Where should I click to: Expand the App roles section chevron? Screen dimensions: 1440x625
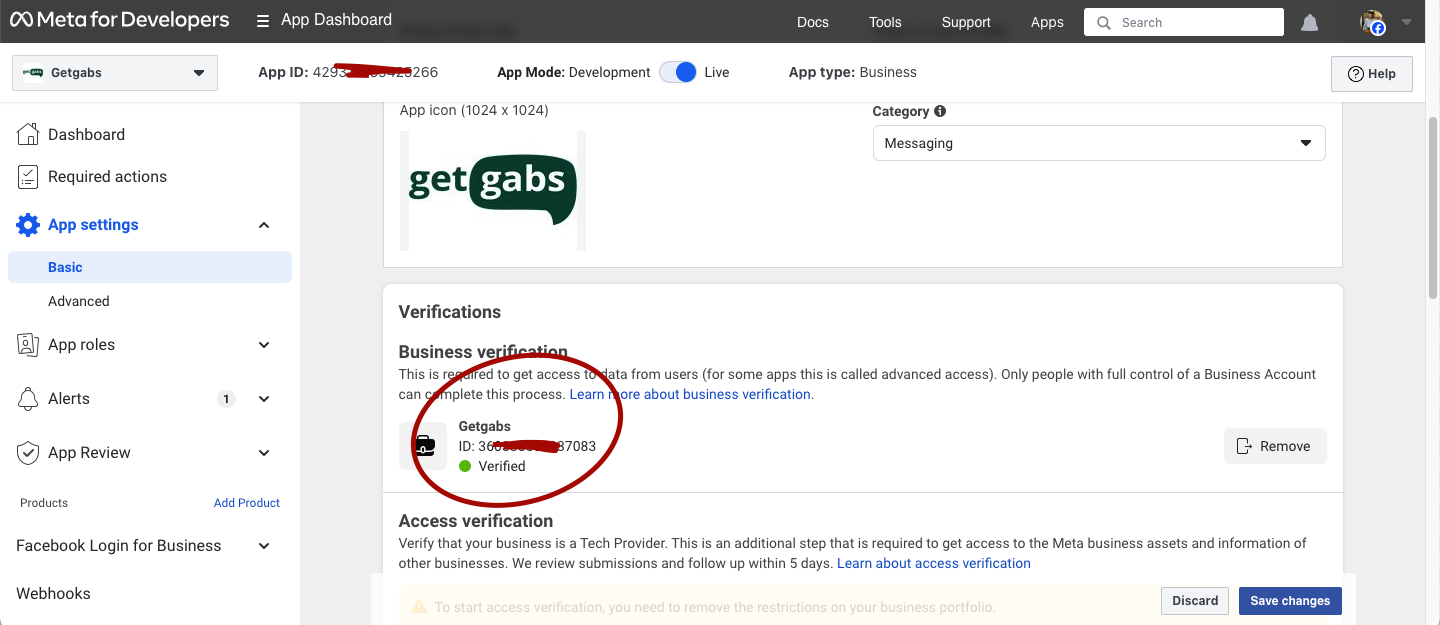point(264,345)
